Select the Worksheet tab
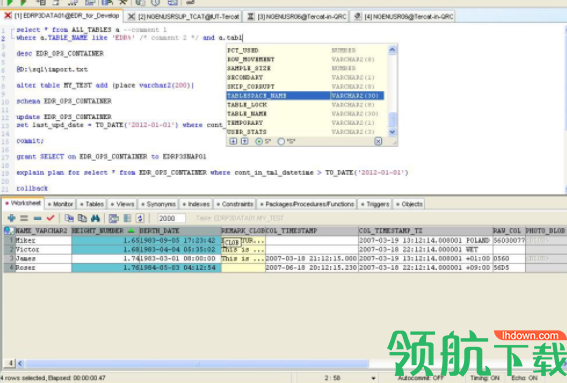The image size is (567, 383). pos(23,203)
